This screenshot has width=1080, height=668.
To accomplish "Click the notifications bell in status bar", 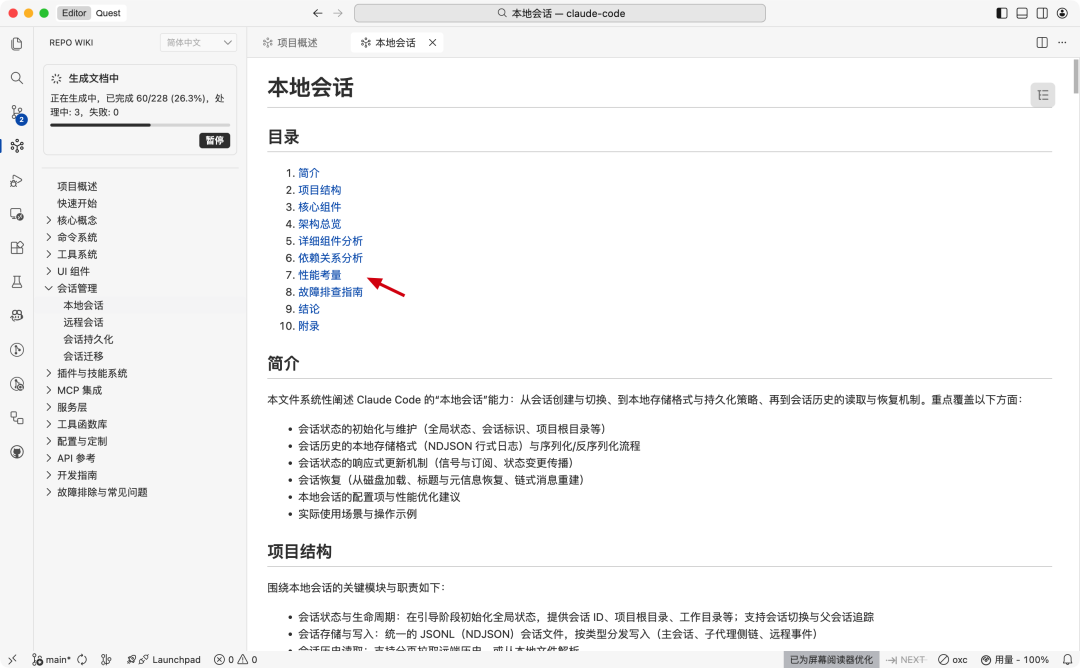I will pos(1066,659).
